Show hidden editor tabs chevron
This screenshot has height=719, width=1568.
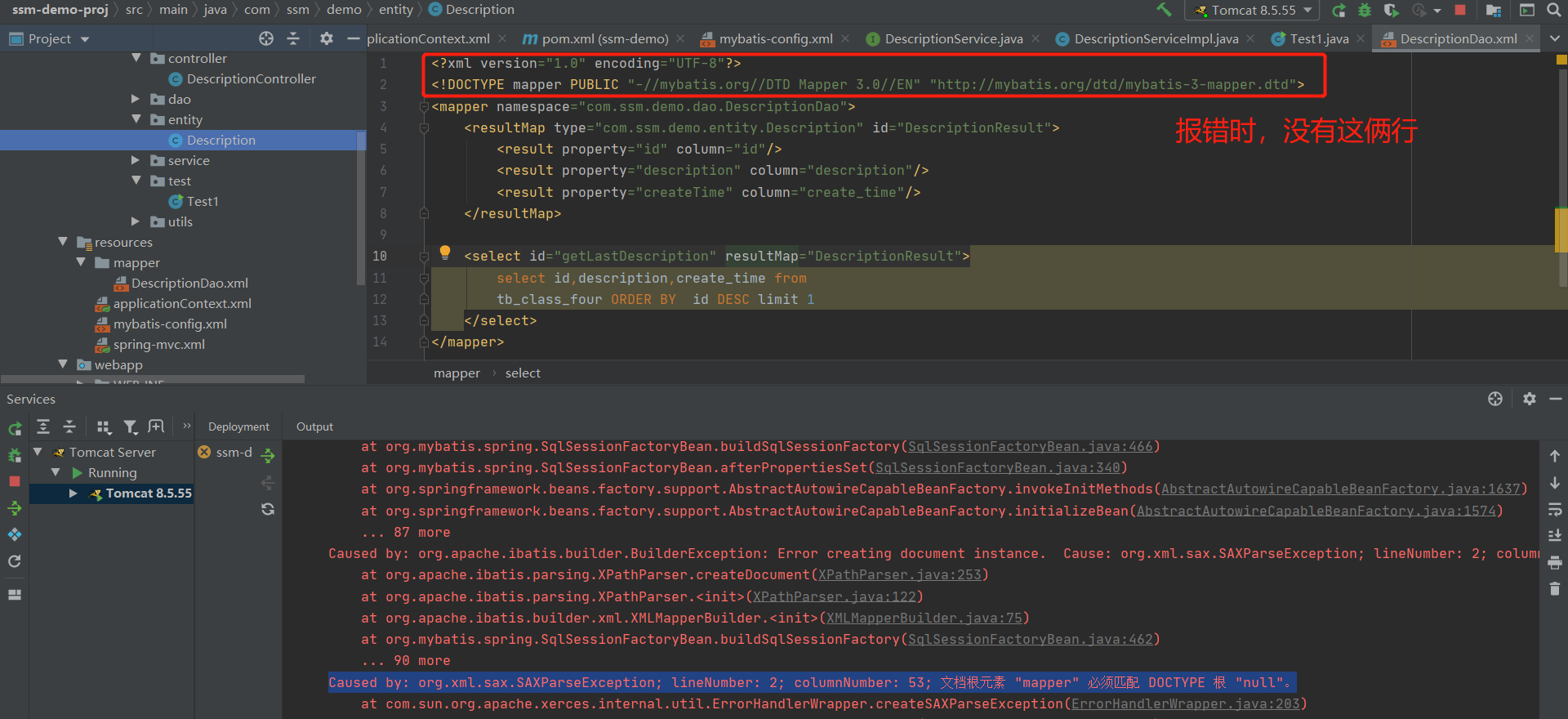coord(1555,38)
